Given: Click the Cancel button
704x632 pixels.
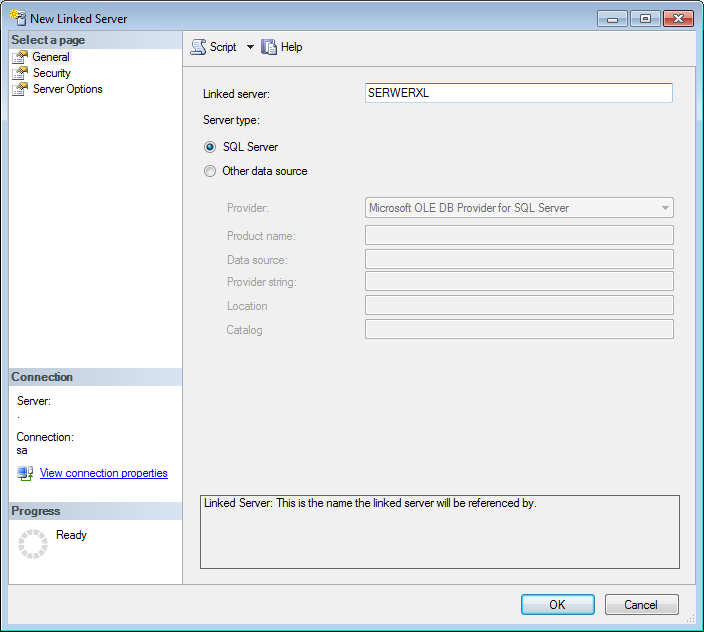Looking at the screenshot, I should click(641, 605).
